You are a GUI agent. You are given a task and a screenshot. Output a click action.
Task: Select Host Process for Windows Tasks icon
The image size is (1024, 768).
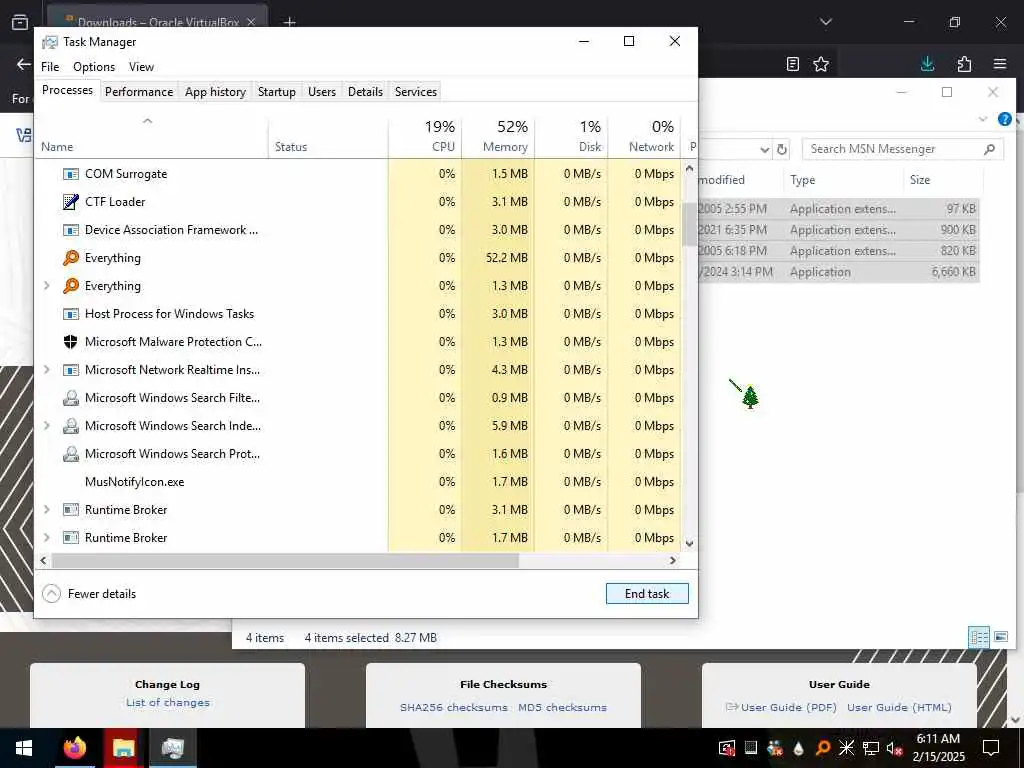pos(71,314)
